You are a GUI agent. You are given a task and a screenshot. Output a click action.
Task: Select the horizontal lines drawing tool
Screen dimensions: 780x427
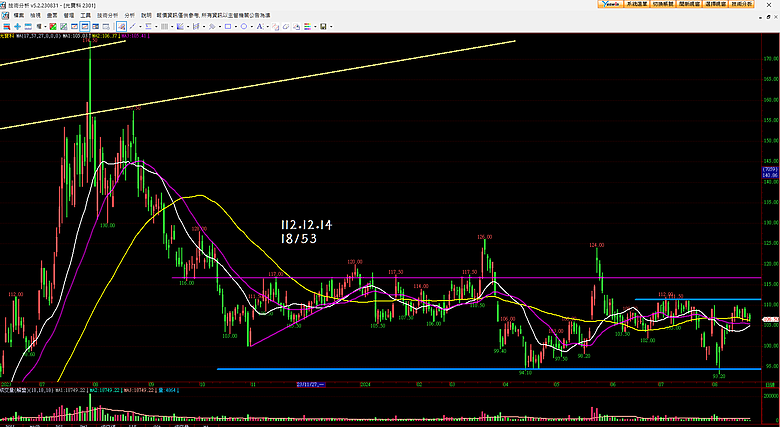click(x=148, y=26)
